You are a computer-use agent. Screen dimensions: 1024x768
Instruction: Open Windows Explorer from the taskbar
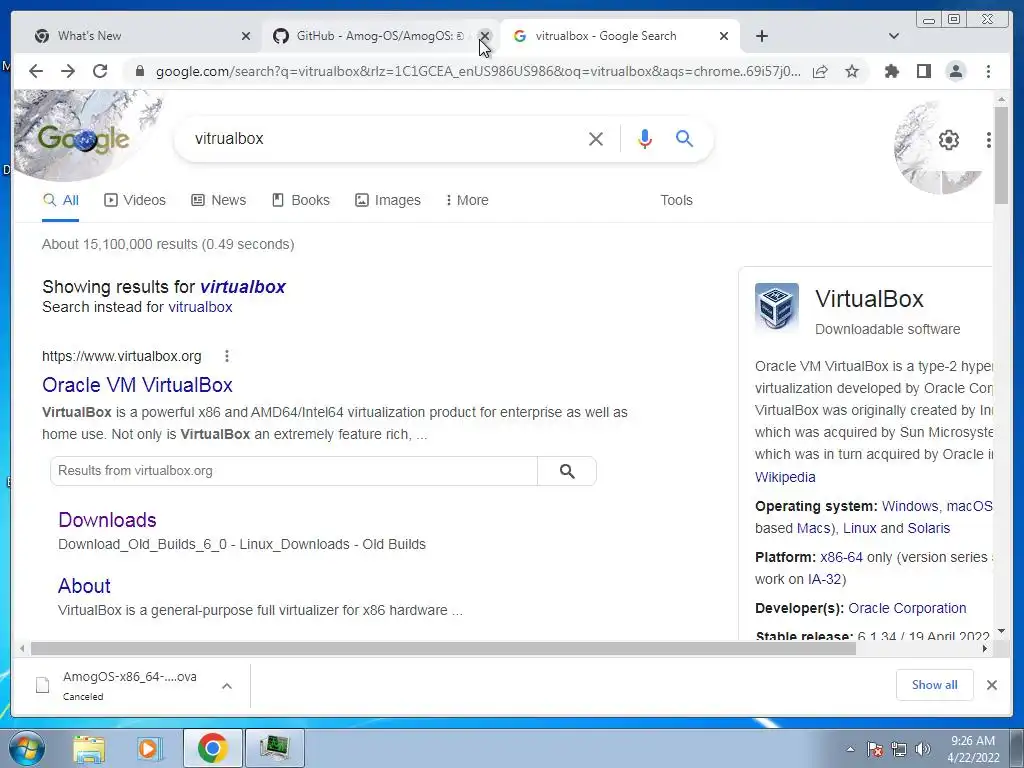[89, 748]
